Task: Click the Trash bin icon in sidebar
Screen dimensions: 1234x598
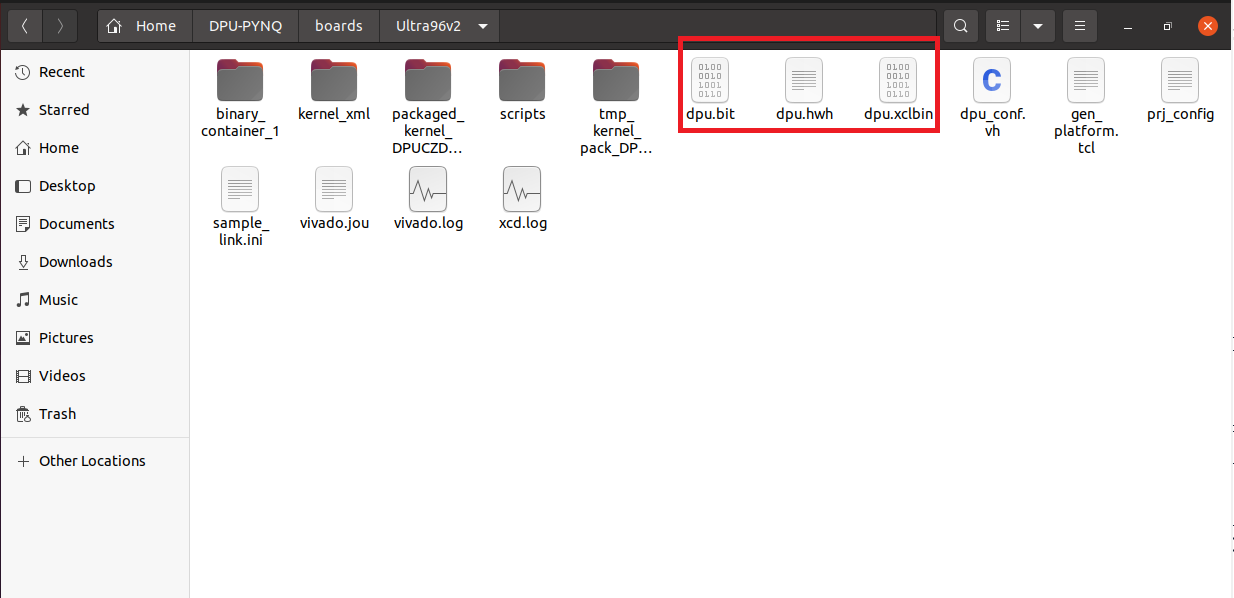Action: tap(23, 414)
